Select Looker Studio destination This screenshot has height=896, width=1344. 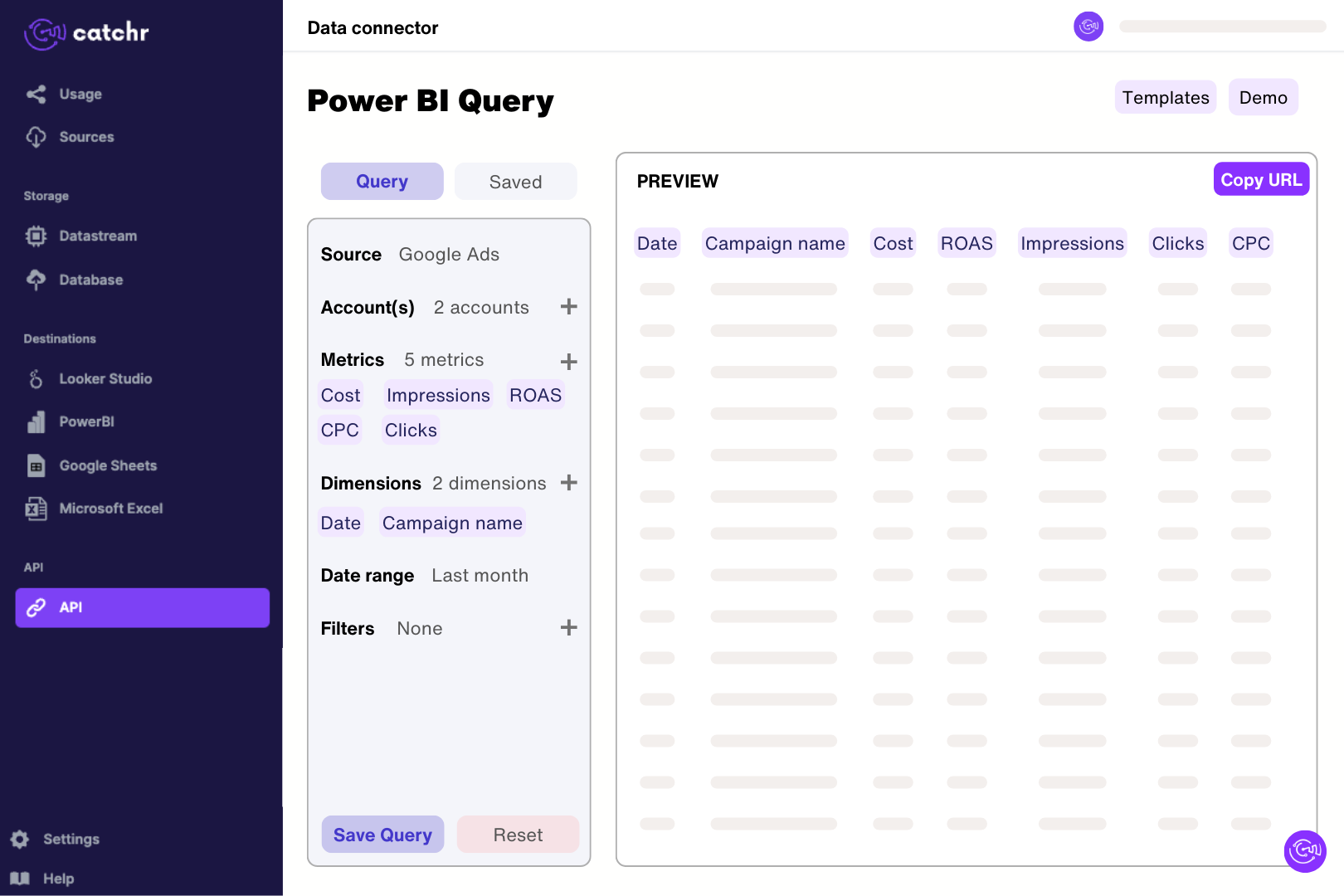point(105,378)
